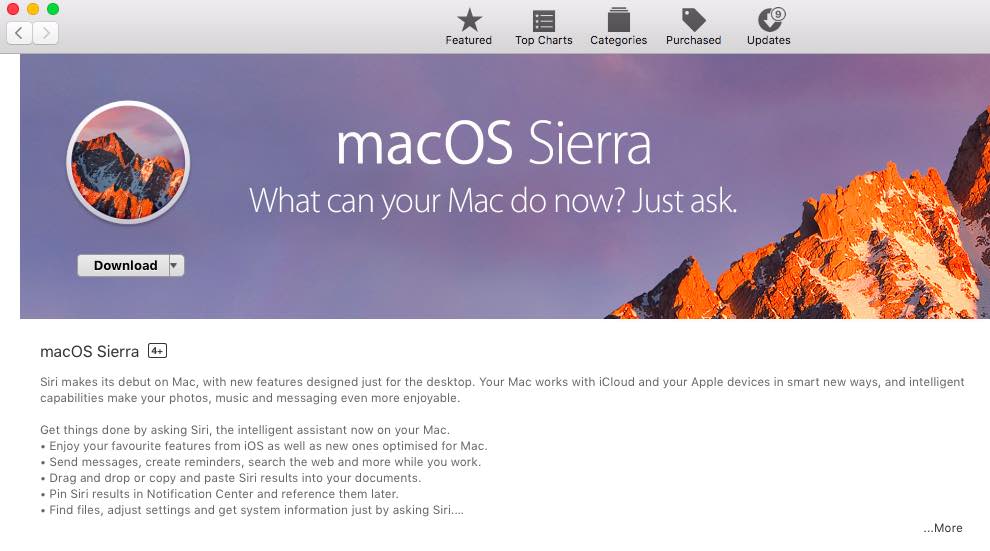Click the 'What can your Mac do now?' tagline

click(x=492, y=201)
